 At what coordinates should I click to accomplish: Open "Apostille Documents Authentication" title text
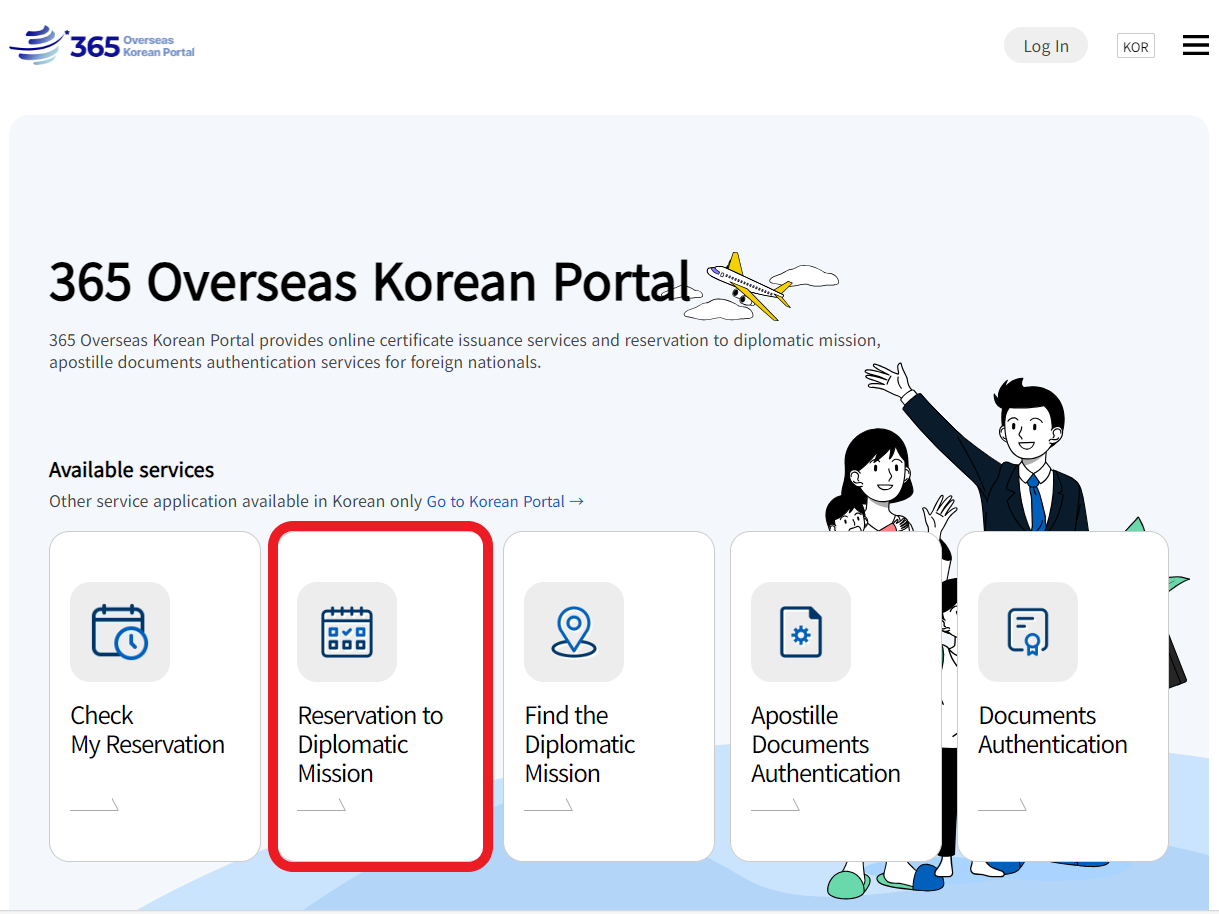coord(825,744)
